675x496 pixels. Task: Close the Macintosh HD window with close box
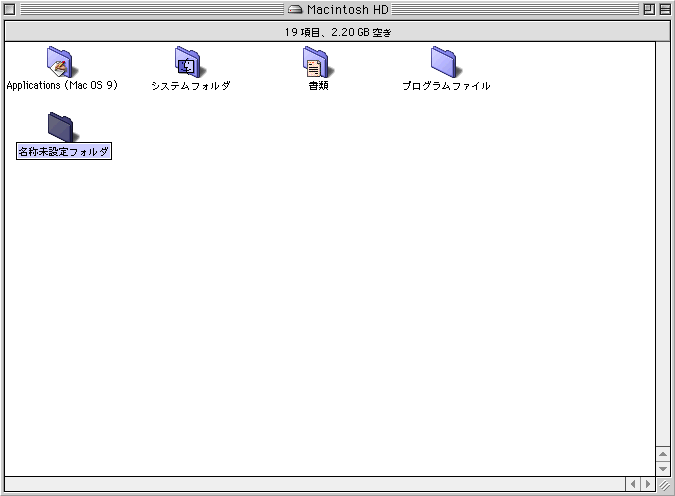(x=9, y=9)
